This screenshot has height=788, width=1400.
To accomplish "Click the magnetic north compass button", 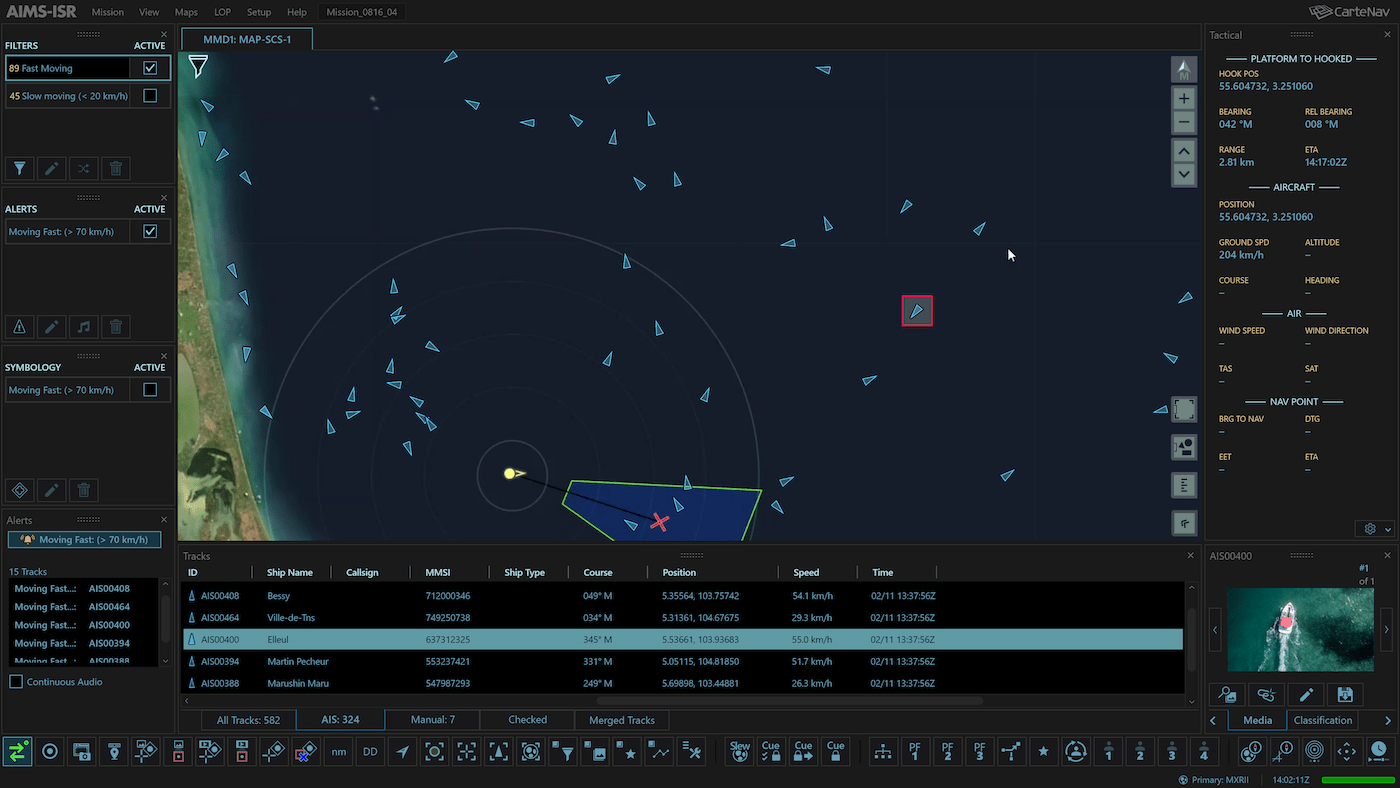I will (1184, 69).
